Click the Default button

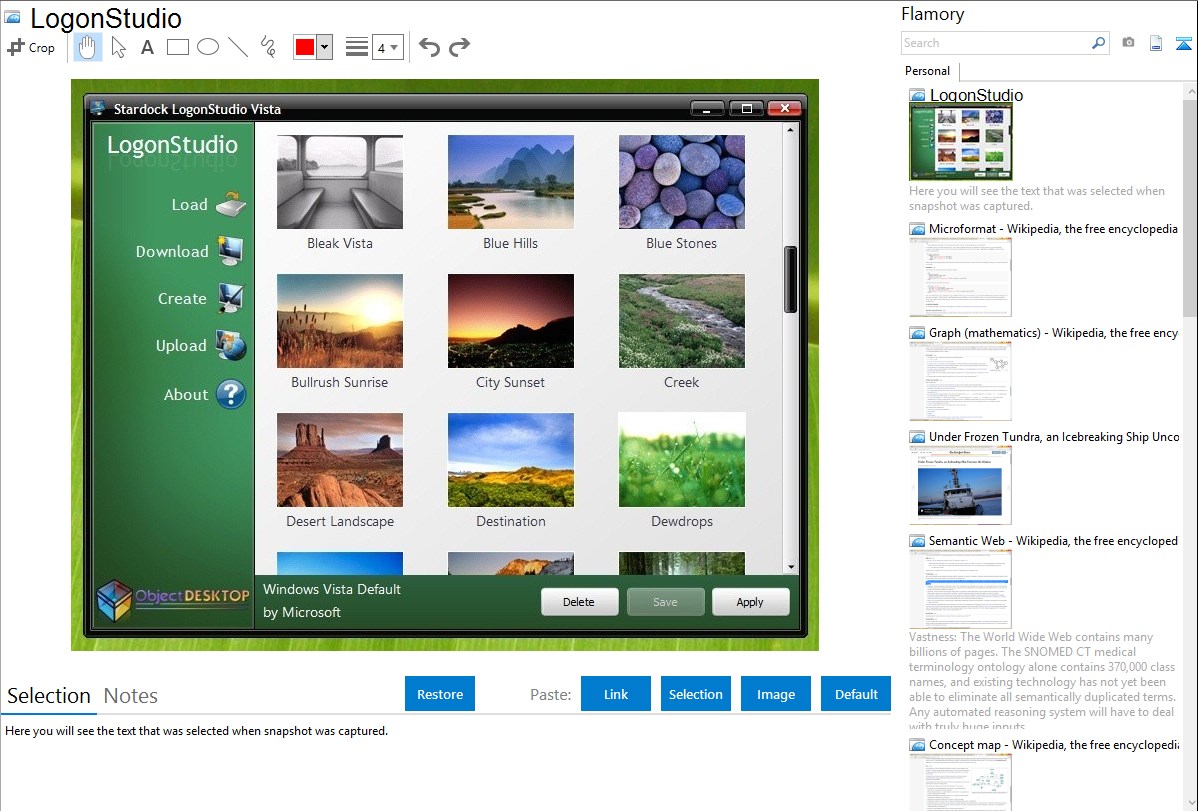tap(856, 694)
